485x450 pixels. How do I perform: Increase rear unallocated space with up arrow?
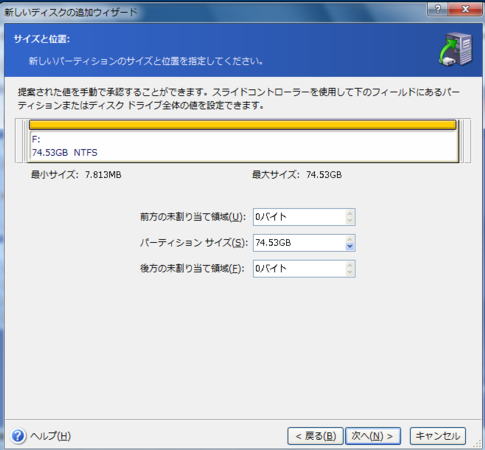[x=349, y=265]
